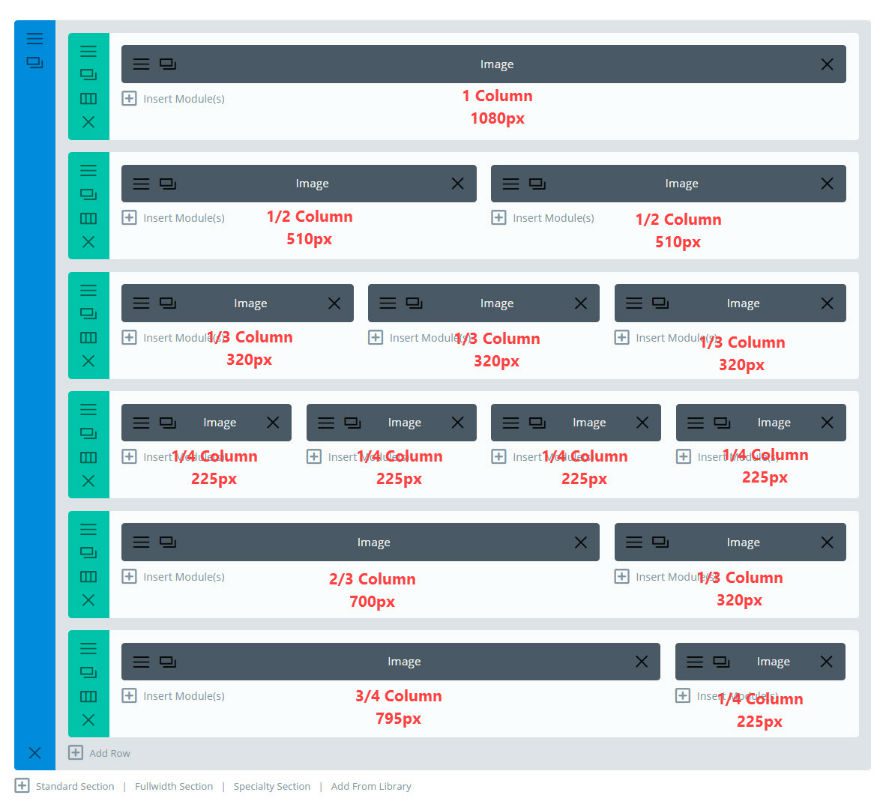Clone the 2/3 plus 1/3 row
880x804 pixels.
(88, 553)
